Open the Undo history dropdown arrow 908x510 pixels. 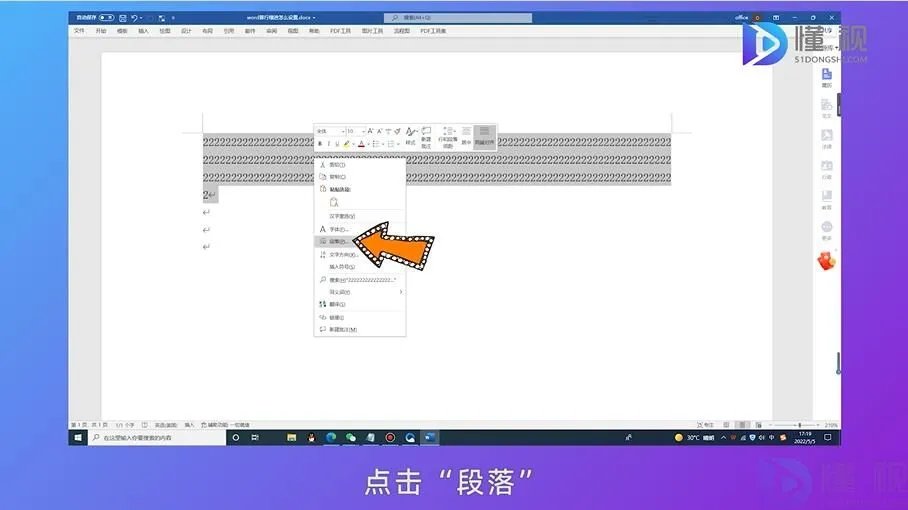(x=141, y=18)
